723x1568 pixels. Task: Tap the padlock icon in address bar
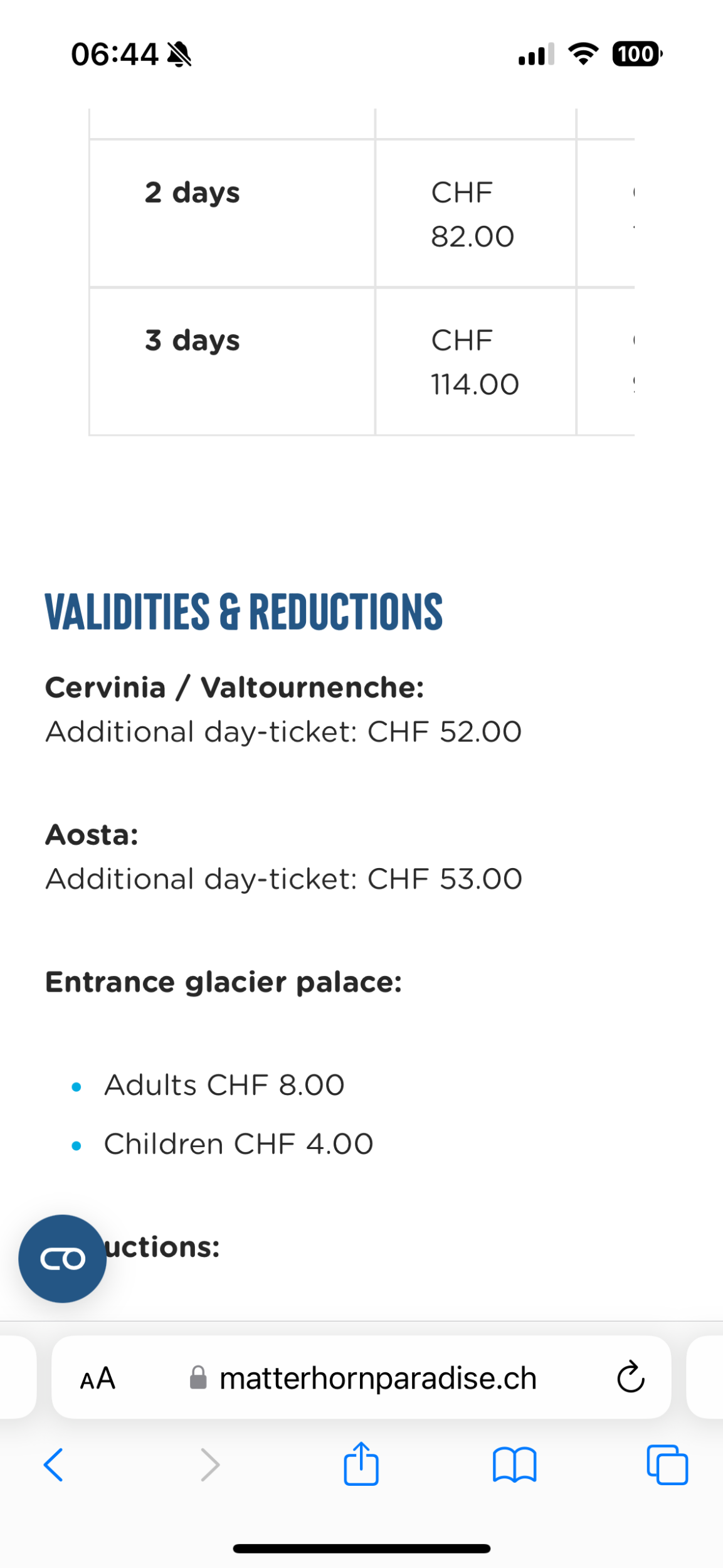pyautogui.click(x=198, y=1378)
